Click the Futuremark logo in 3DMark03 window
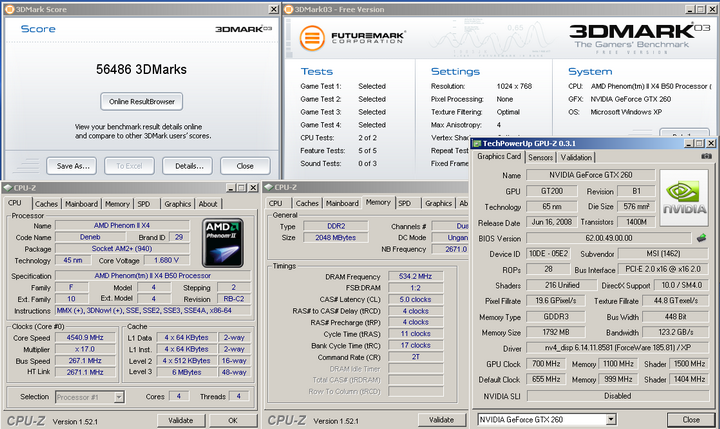This screenshot has height=429, width=720. coord(352,38)
